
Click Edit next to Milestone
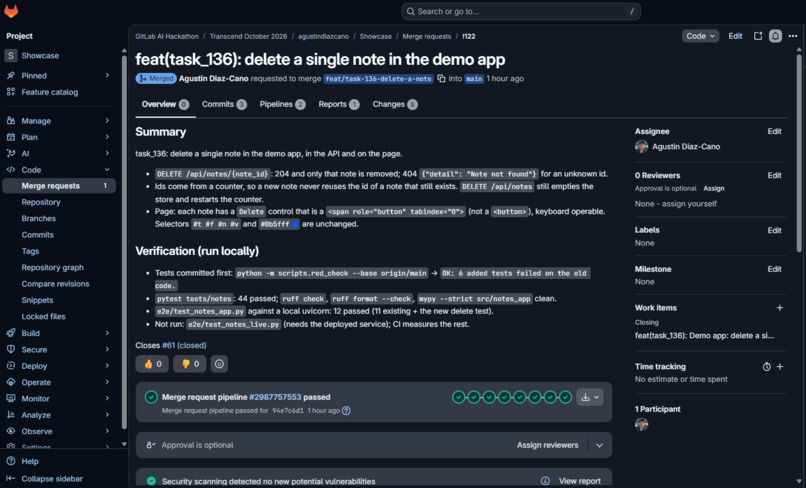click(x=774, y=269)
